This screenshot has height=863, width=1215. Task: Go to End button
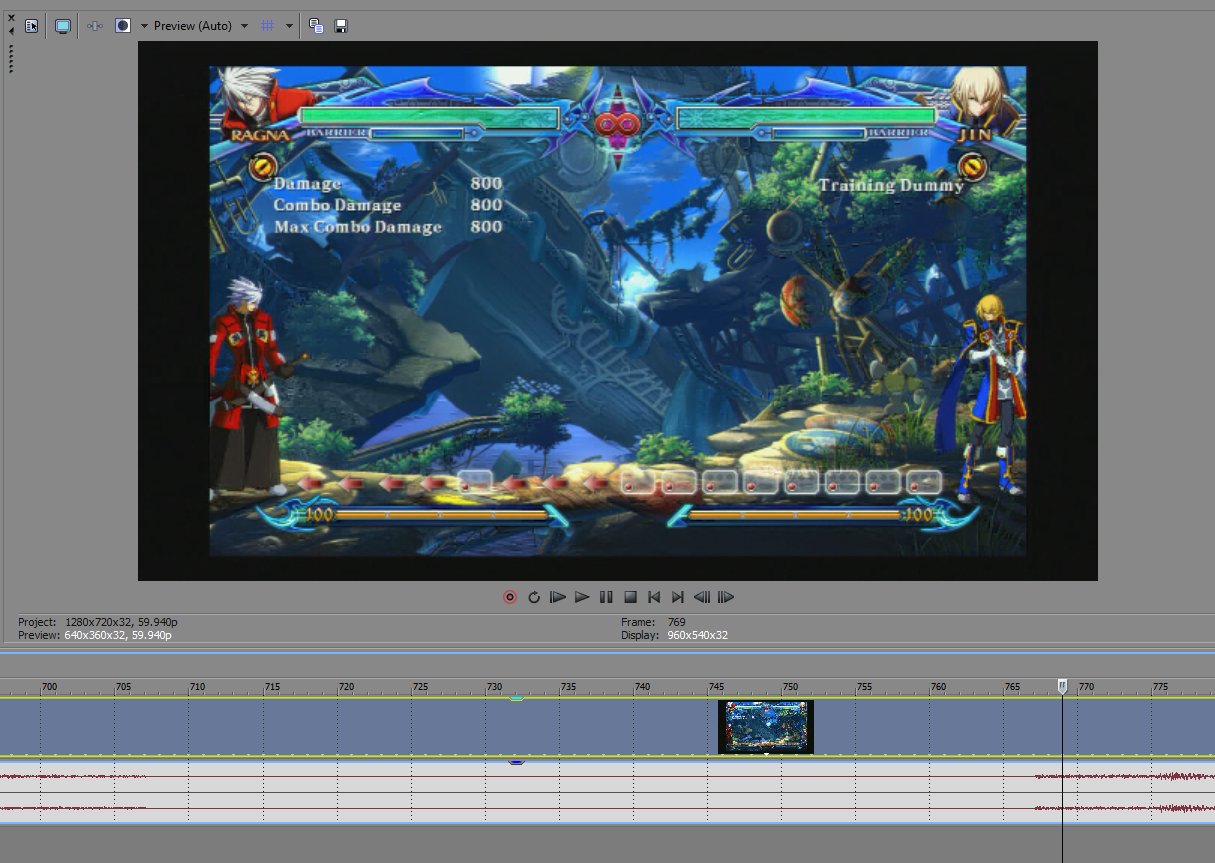678,597
